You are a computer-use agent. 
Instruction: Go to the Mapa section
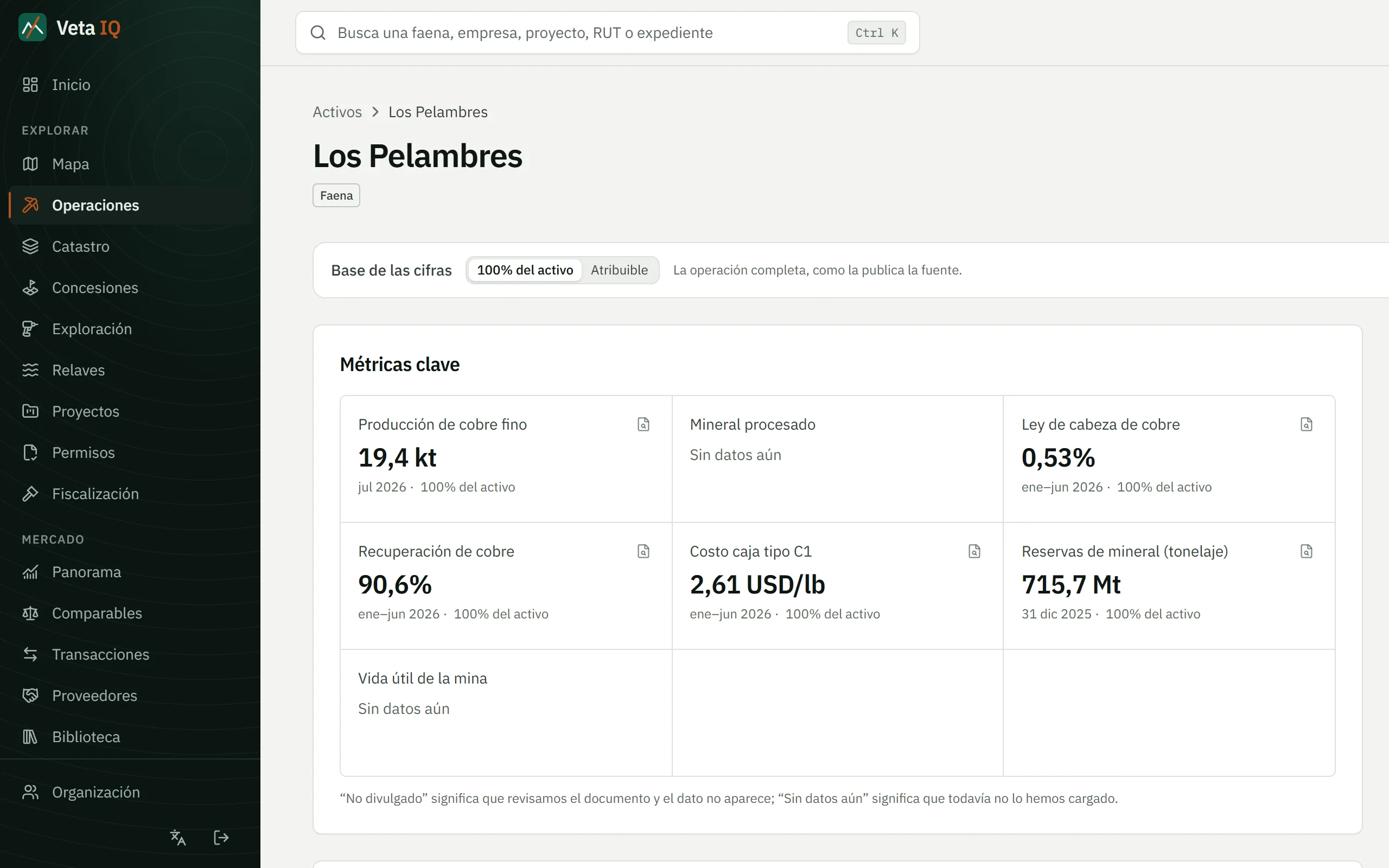(130, 164)
